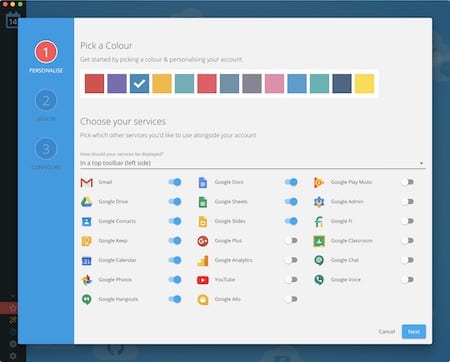
Task: Turn on Google Analytics switch
Action: [291, 260]
